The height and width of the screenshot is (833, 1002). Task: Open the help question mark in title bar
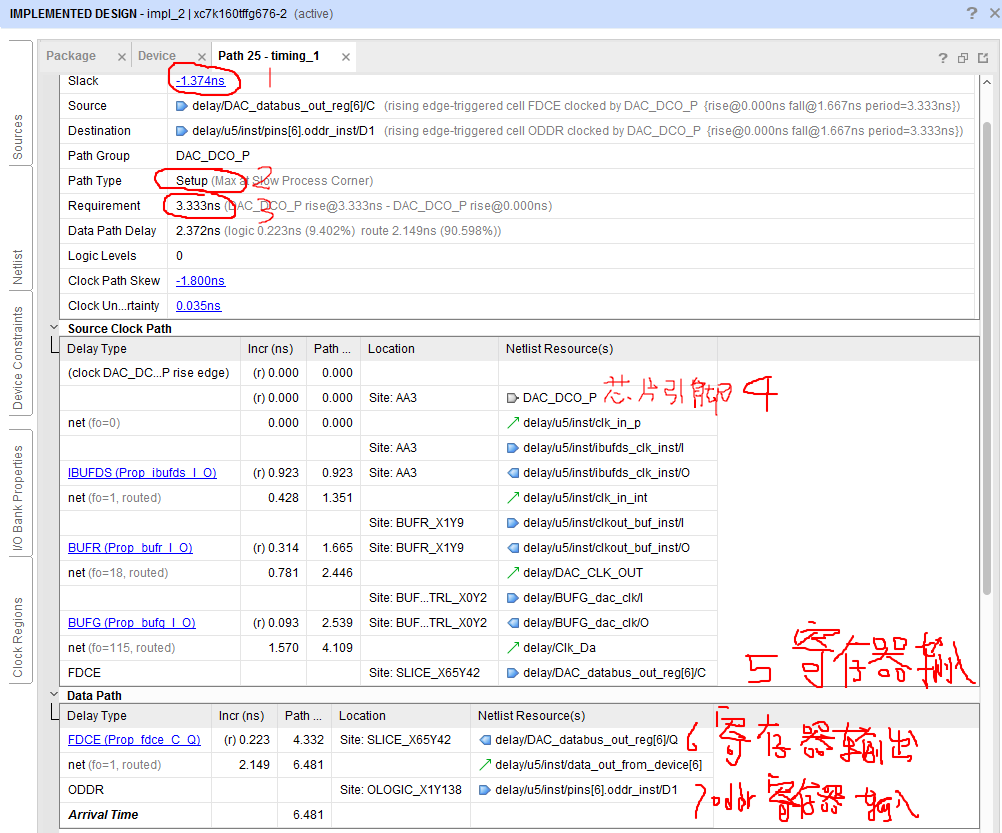point(972,13)
